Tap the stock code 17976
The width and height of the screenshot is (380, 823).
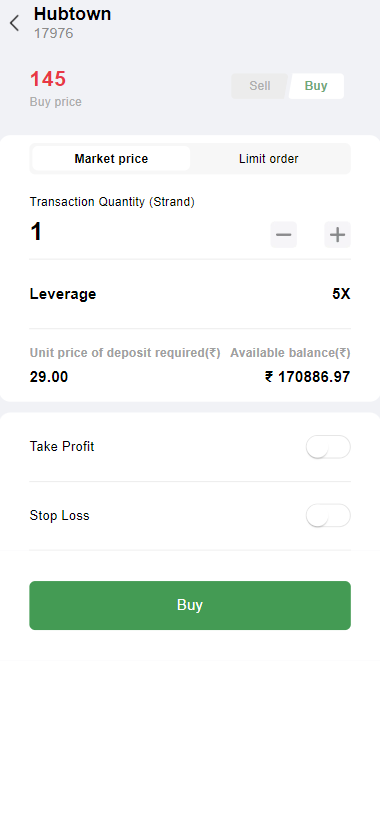pyautogui.click(x=54, y=34)
